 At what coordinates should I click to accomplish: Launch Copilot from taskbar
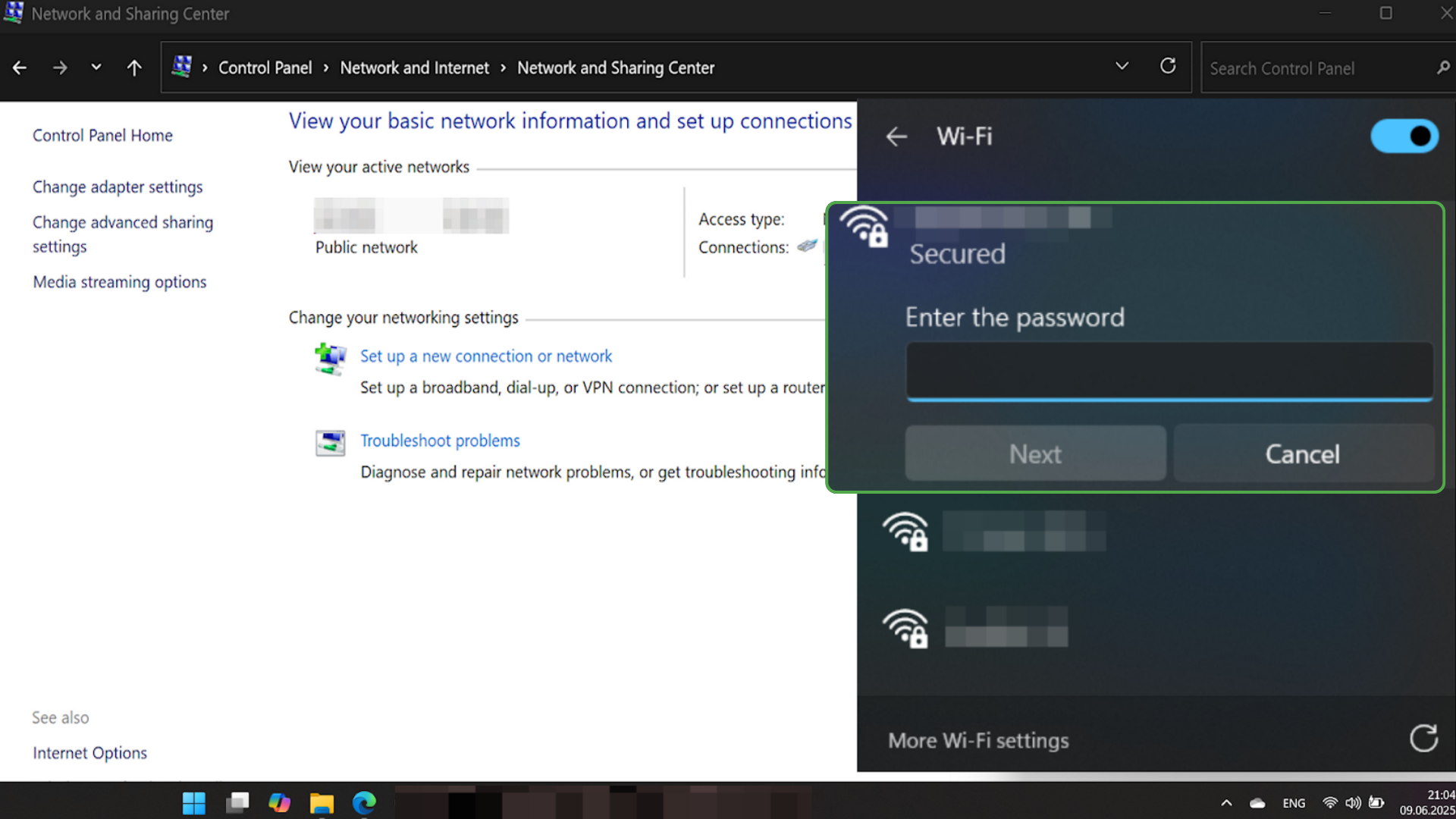pos(280,802)
